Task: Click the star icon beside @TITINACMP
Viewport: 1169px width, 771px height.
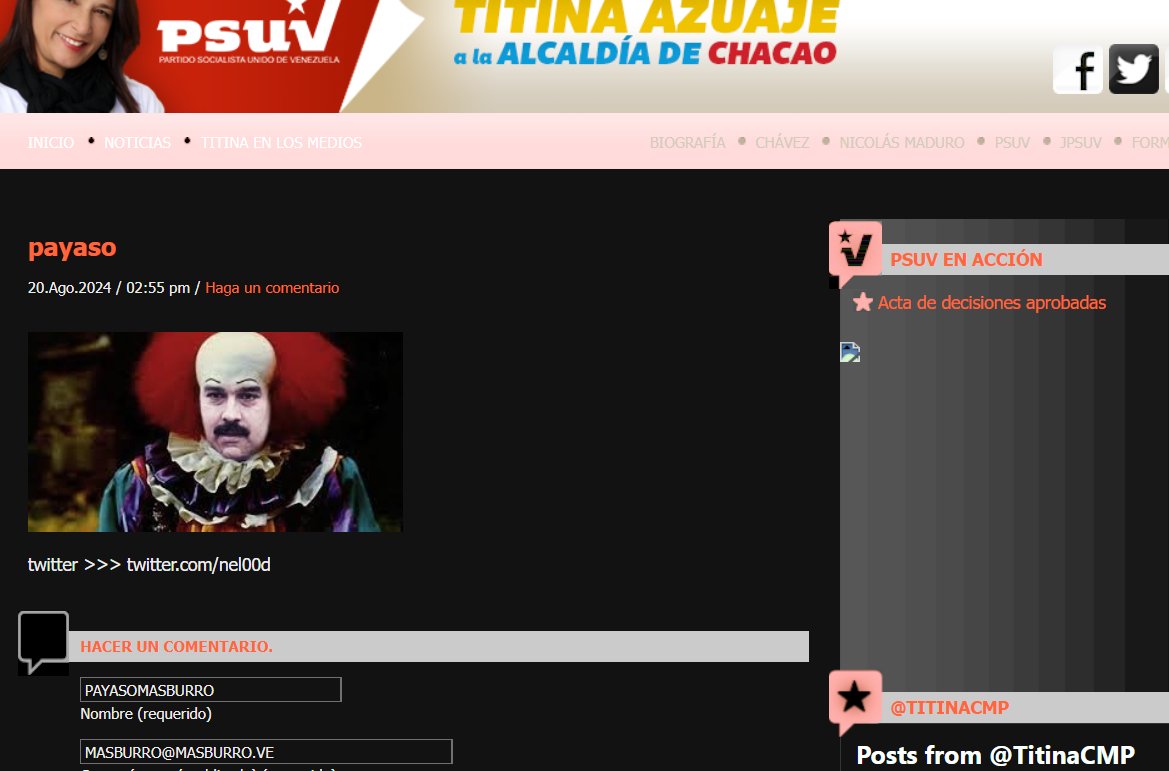Action: [855, 700]
